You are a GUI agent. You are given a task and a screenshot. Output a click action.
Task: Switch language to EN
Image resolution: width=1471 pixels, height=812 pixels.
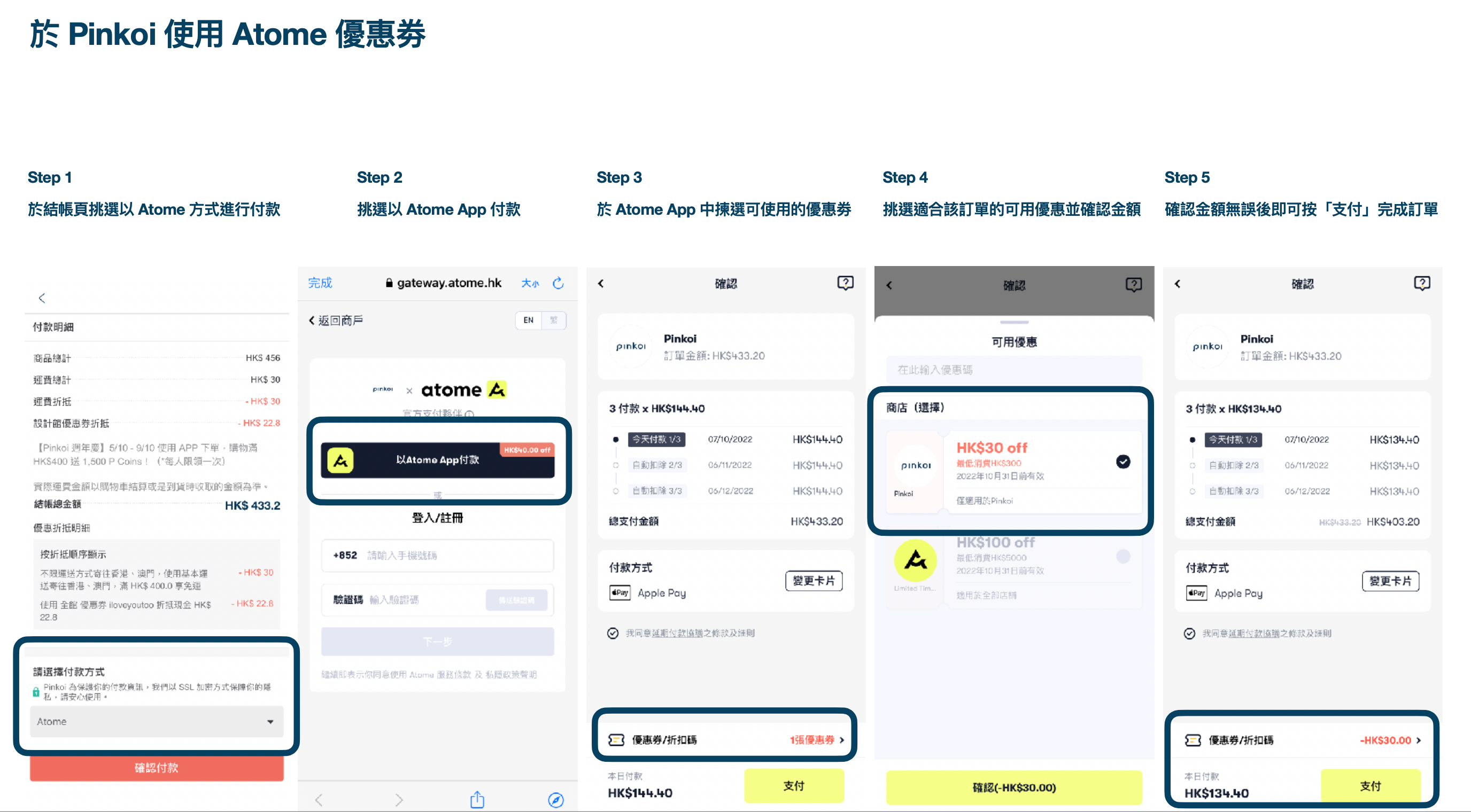(528, 320)
